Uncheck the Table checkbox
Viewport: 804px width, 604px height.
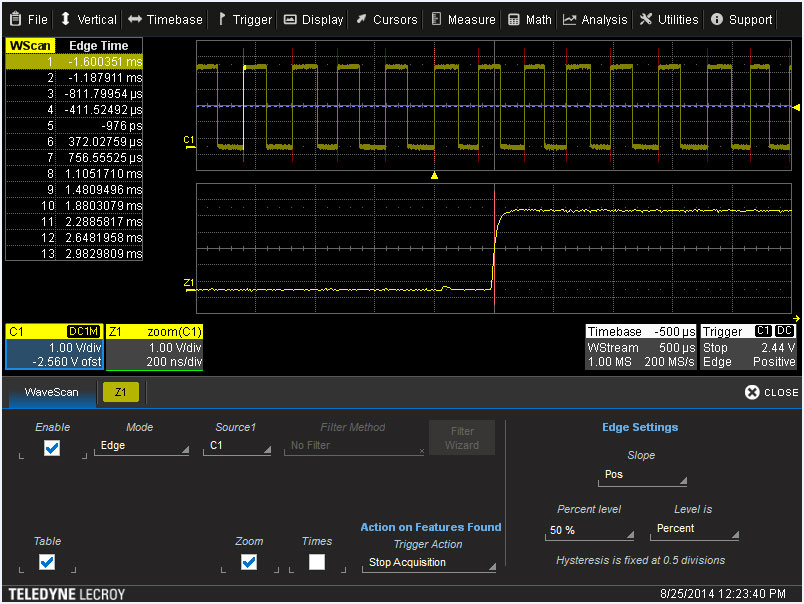click(47, 562)
